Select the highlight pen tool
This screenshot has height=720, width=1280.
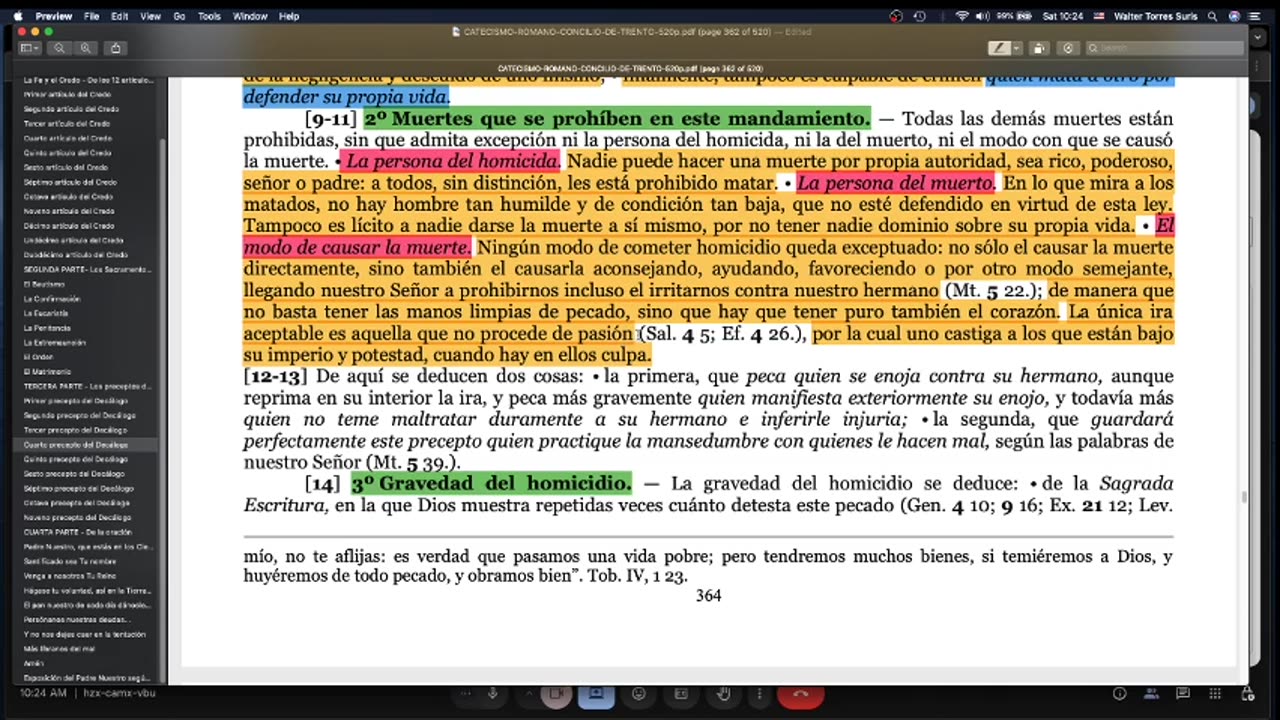tap(999, 48)
